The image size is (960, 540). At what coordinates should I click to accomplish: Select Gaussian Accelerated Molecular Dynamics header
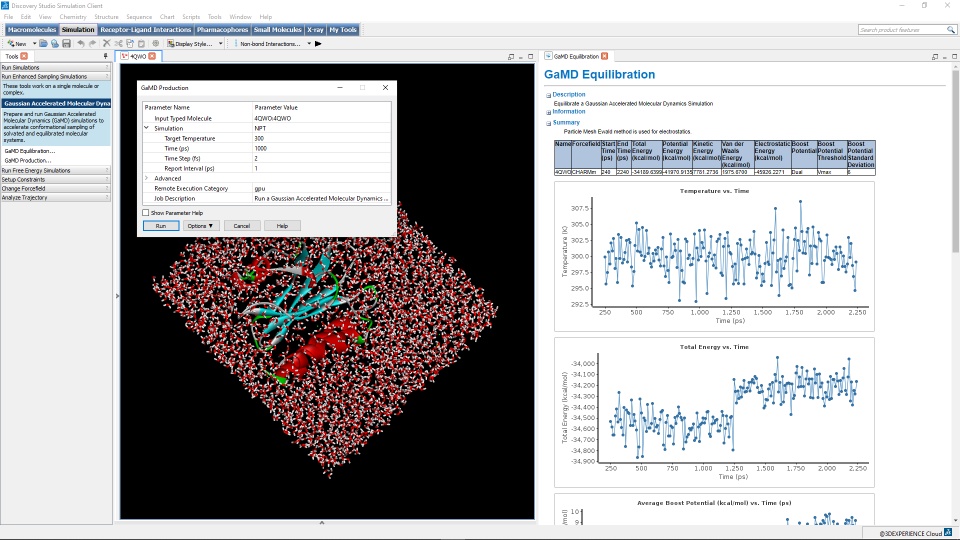point(56,103)
